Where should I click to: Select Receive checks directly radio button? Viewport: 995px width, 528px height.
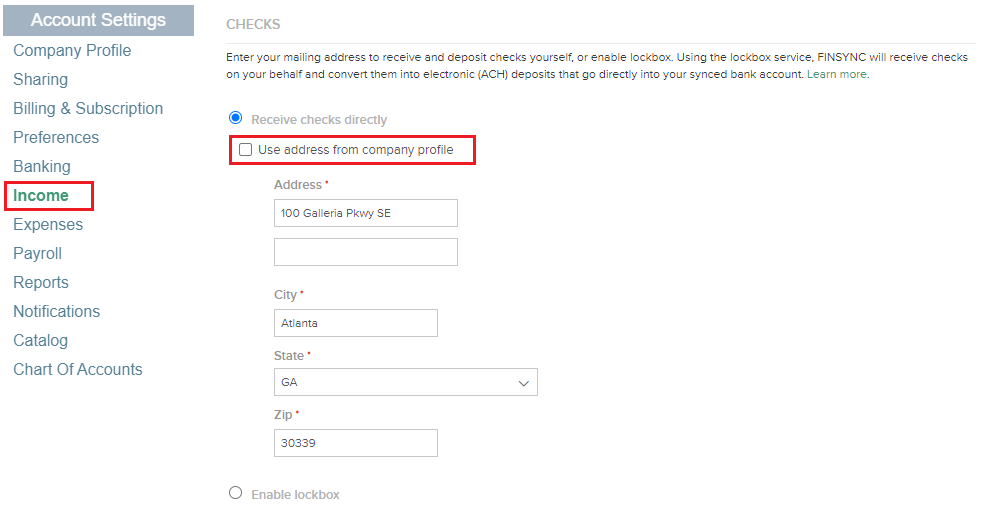(x=235, y=118)
